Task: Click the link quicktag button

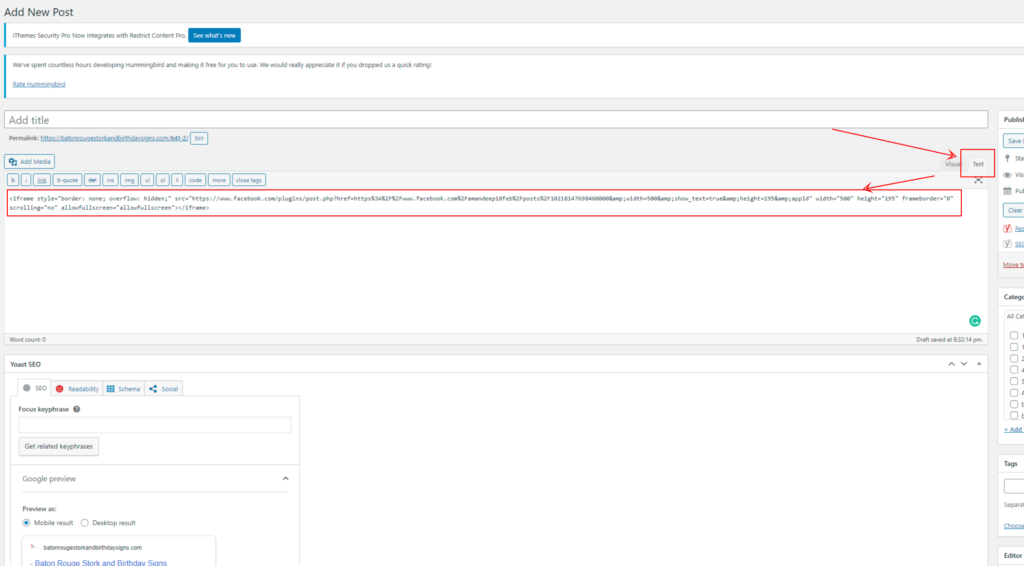Action: 42,180
